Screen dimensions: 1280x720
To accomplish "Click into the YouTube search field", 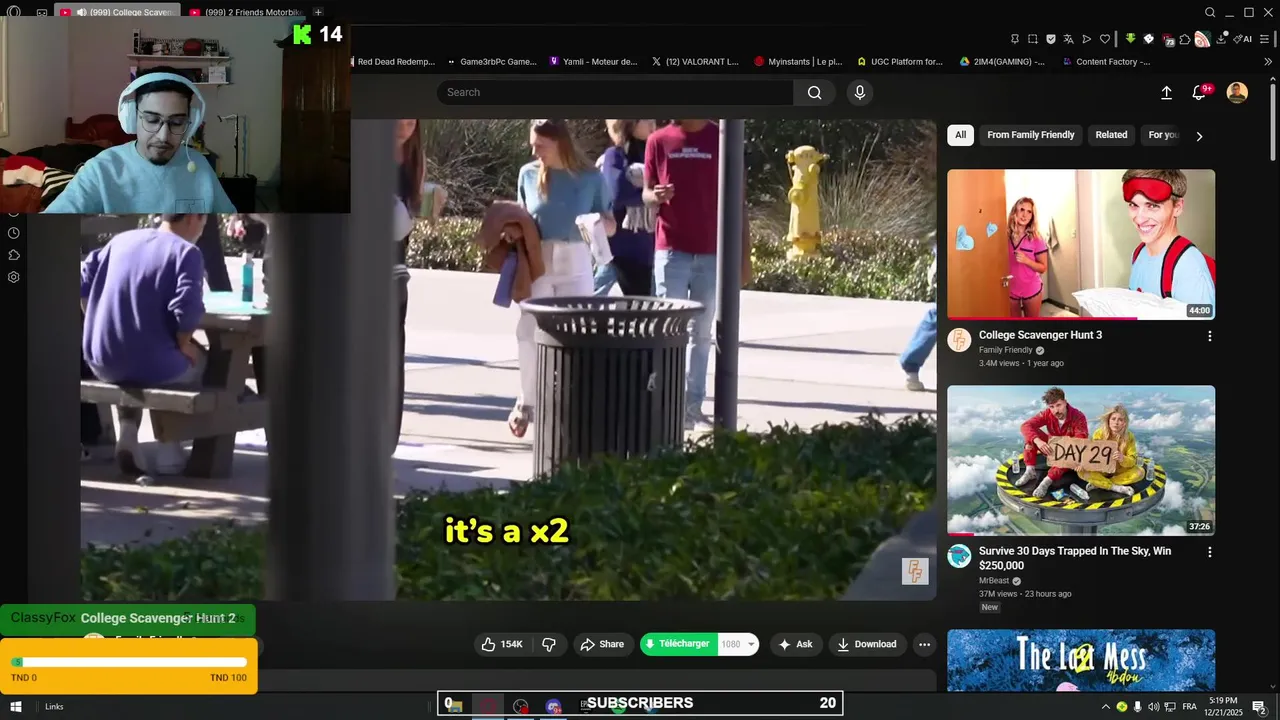I will [x=615, y=92].
